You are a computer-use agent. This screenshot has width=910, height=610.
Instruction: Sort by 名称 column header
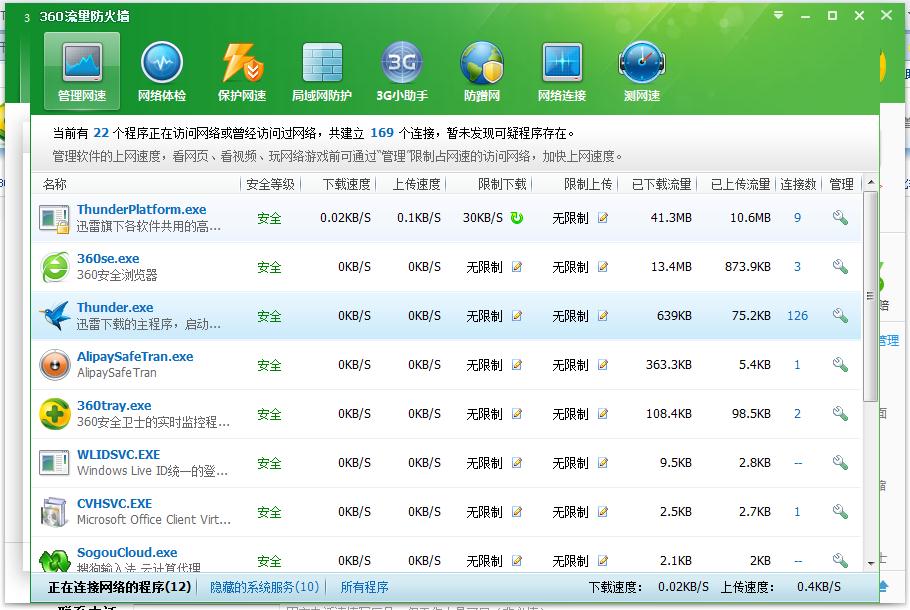pos(55,184)
